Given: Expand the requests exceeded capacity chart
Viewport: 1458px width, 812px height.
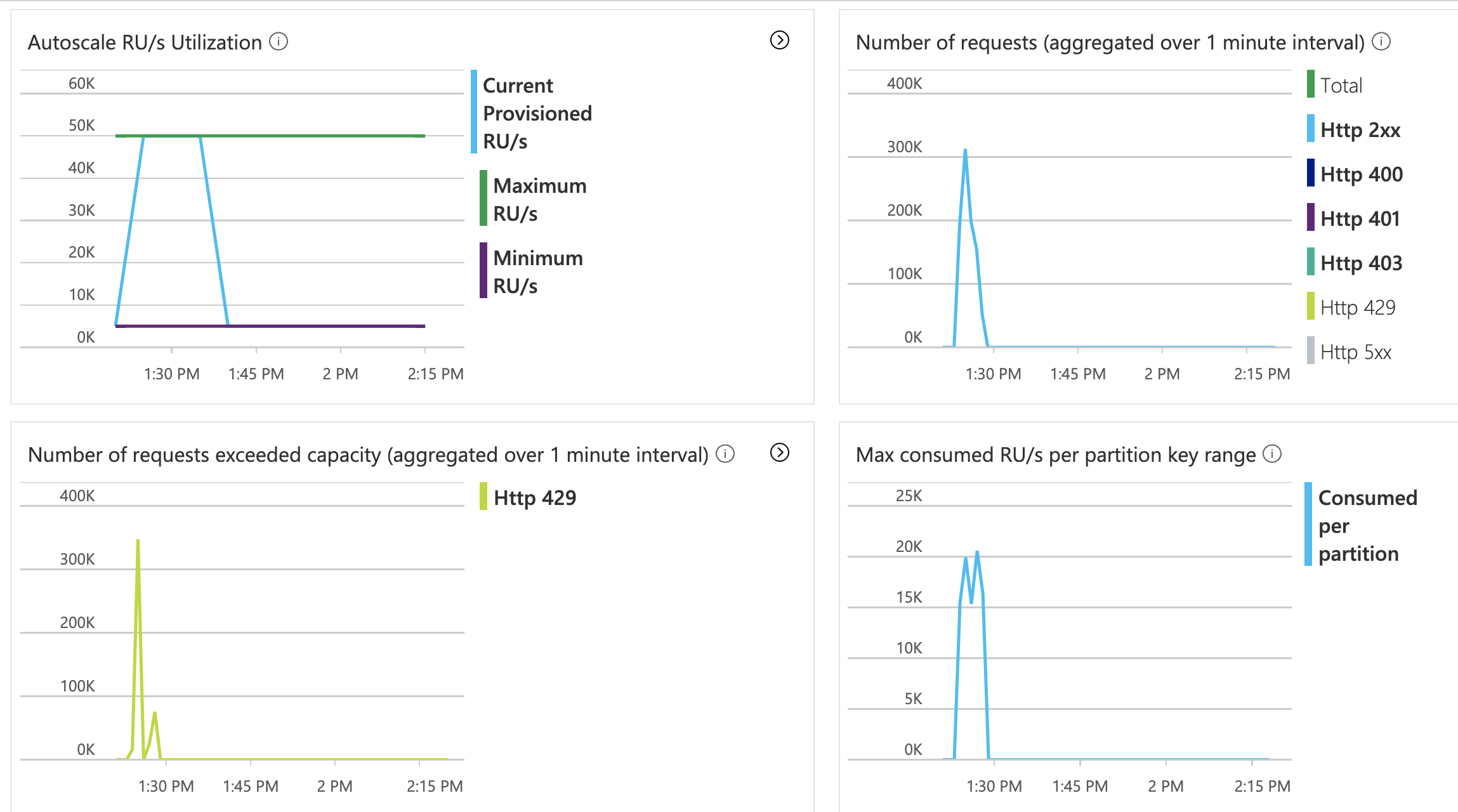Looking at the screenshot, I should (x=778, y=453).
